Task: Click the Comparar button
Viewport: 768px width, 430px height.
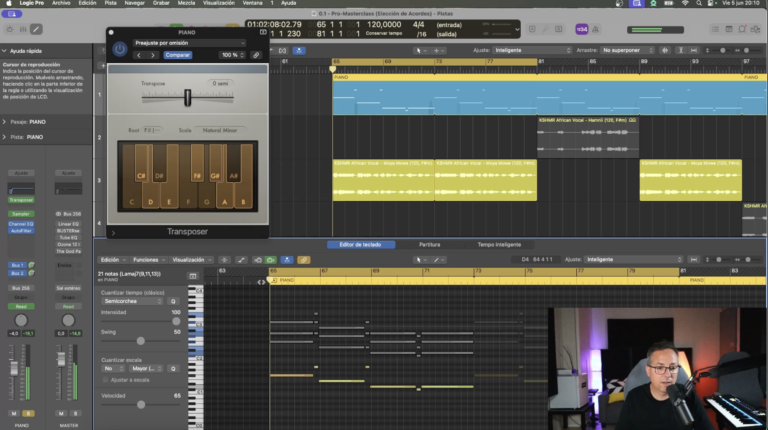Action: pyautogui.click(x=177, y=55)
